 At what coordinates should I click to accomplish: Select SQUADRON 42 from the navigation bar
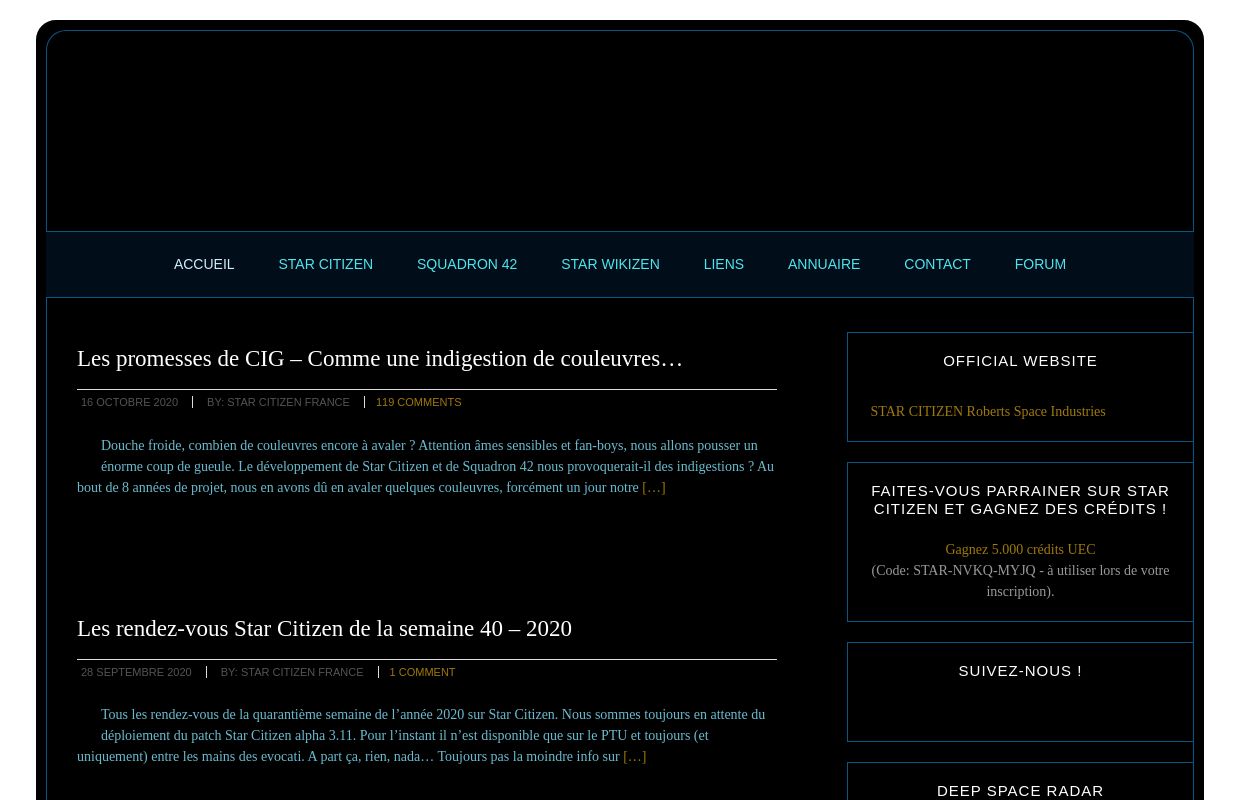point(466,264)
